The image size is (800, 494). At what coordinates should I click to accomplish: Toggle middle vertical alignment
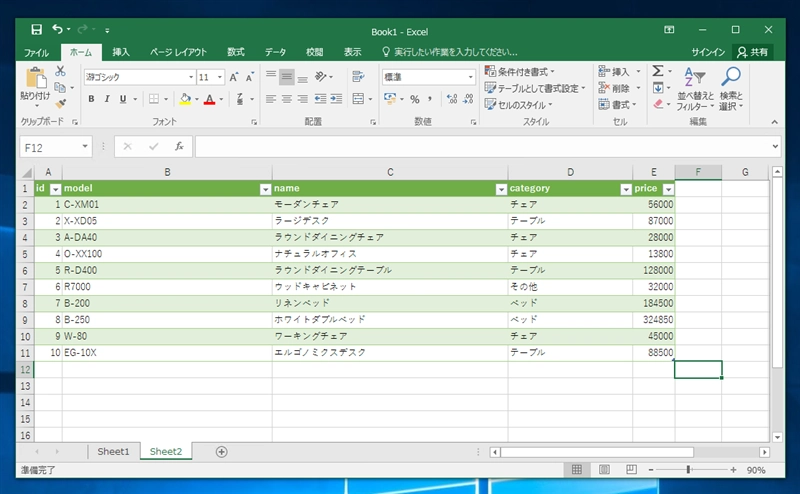click(287, 77)
